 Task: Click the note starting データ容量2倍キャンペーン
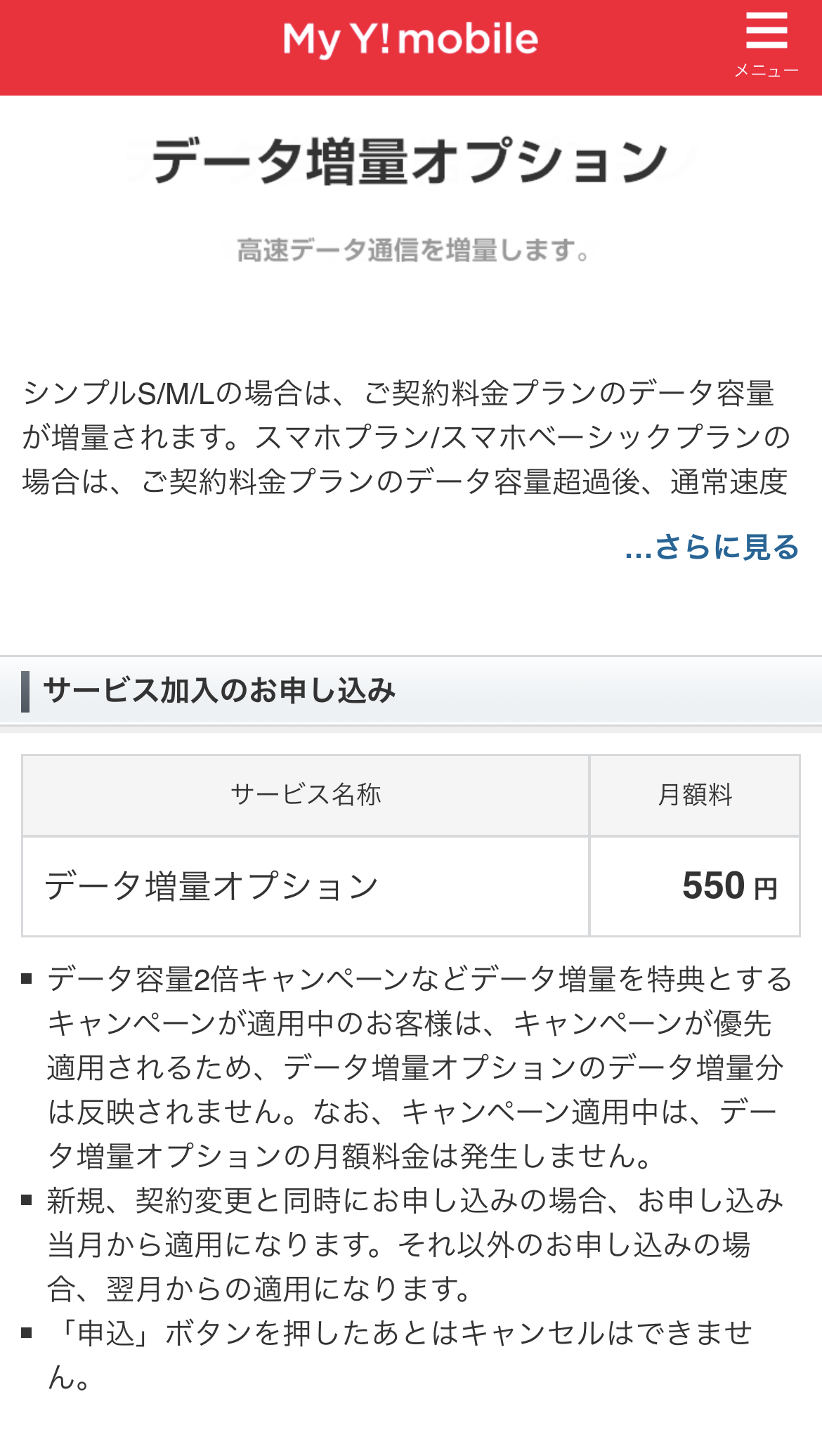pos(419,1067)
